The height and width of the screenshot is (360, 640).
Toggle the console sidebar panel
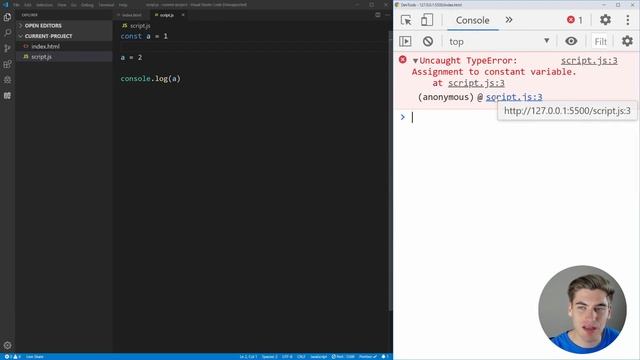(405, 41)
